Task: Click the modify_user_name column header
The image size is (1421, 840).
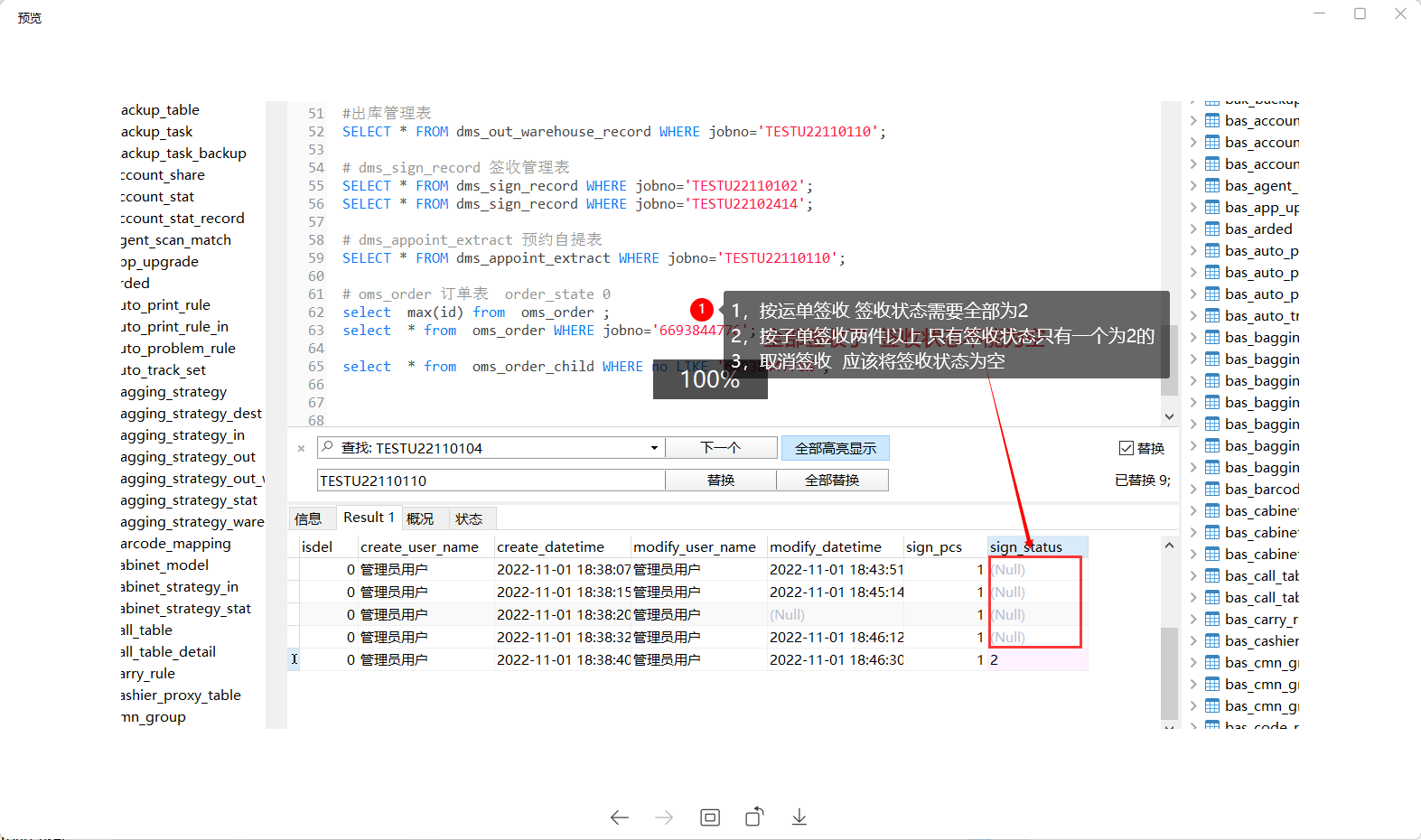Action: tap(698, 546)
